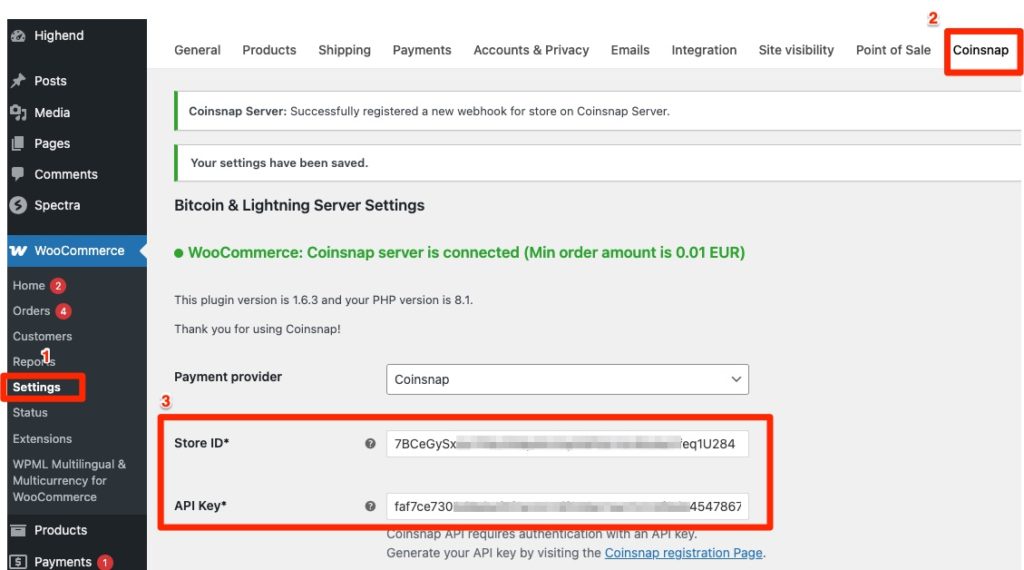1024x570 pixels.
Task: Click the Thank you for using Coinsnap text
Action: pyautogui.click(x=257, y=329)
